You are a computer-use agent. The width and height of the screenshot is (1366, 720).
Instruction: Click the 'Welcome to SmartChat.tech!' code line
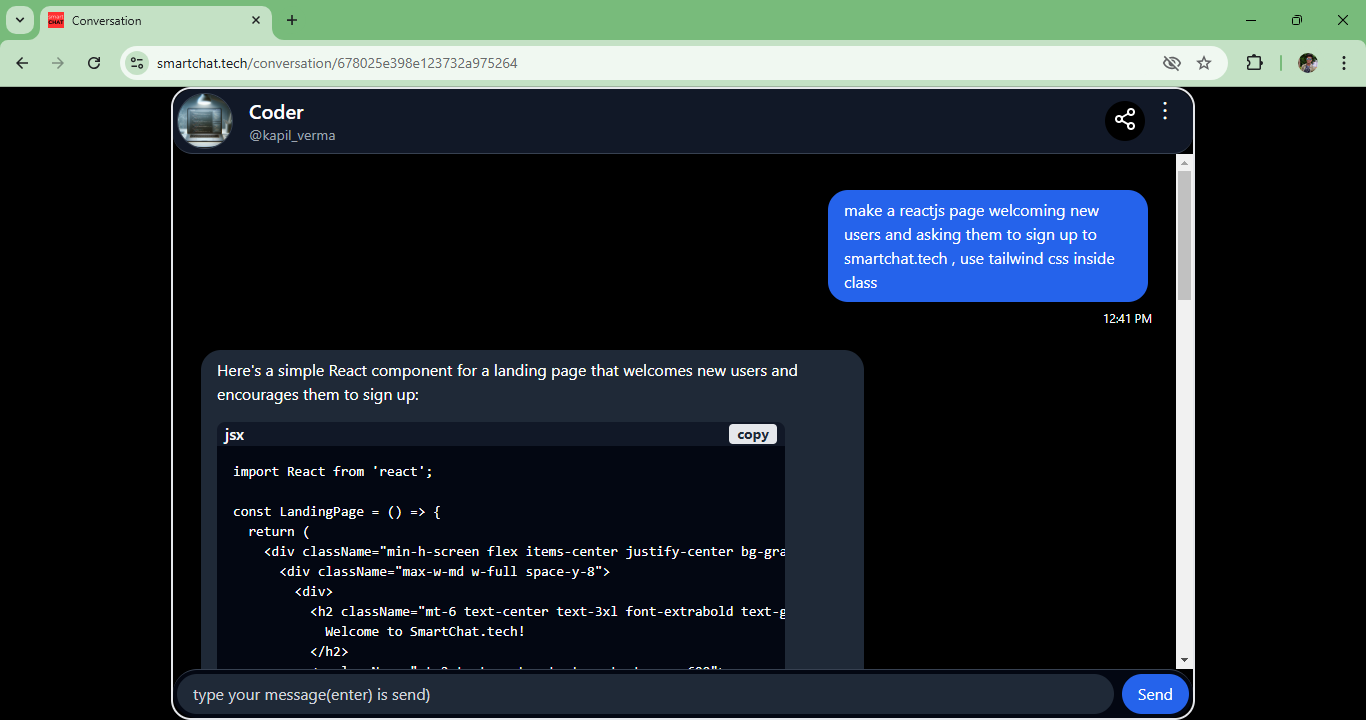pyautogui.click(x=425, y=631)
